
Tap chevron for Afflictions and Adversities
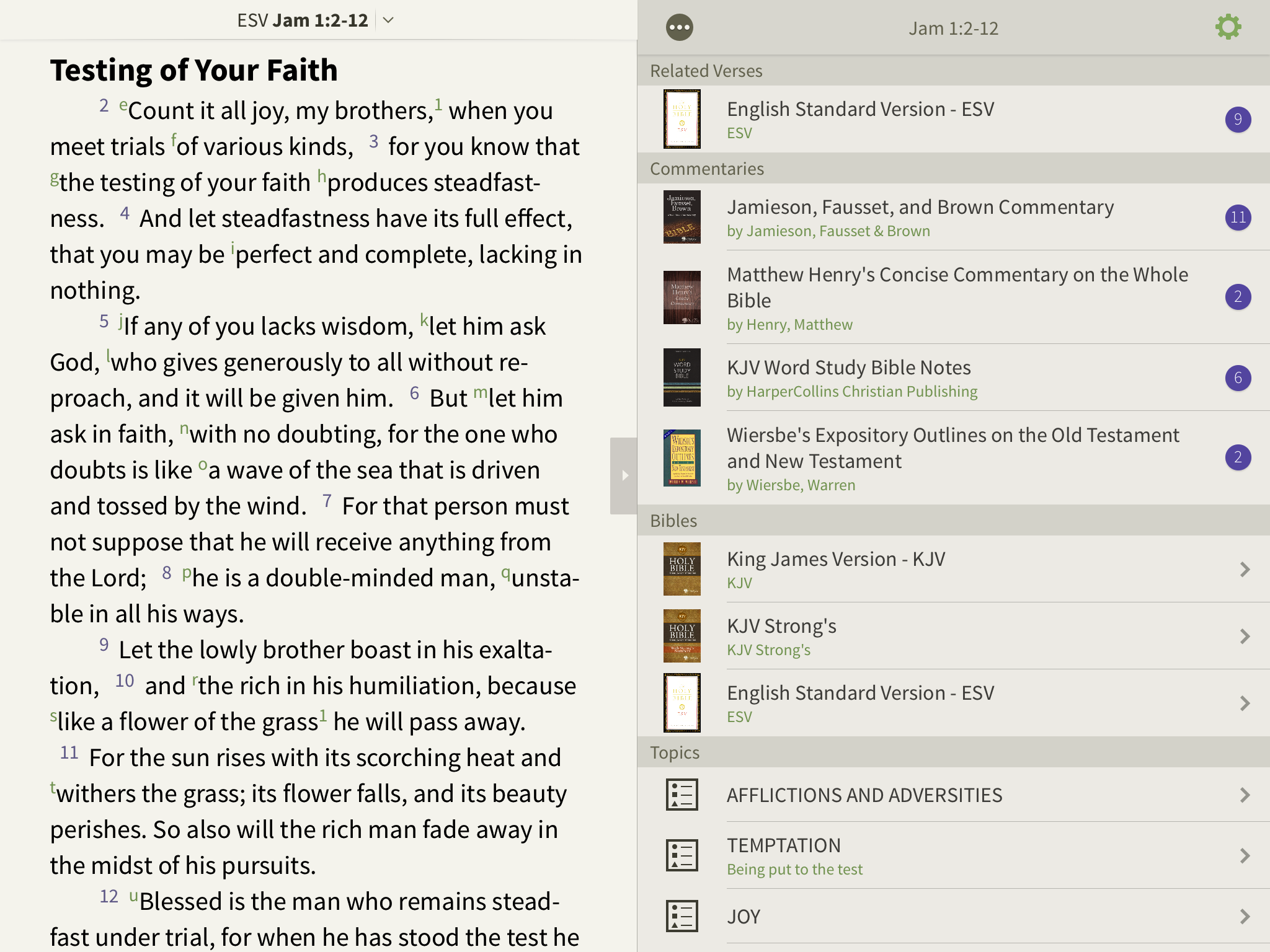pyautogui.click(x=1245, y=795)
